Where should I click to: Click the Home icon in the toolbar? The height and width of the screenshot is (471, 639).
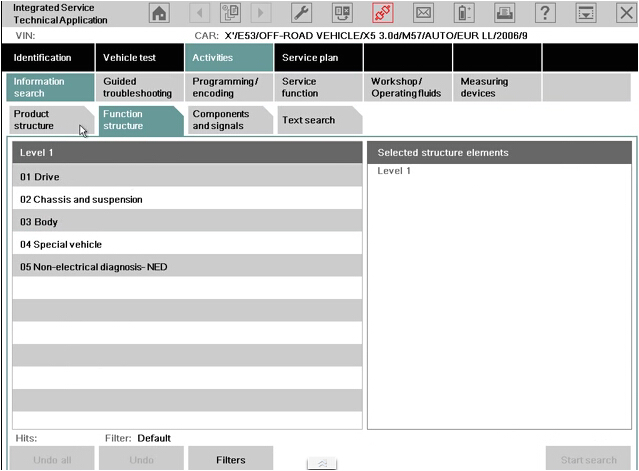click(x=159, y=13)
